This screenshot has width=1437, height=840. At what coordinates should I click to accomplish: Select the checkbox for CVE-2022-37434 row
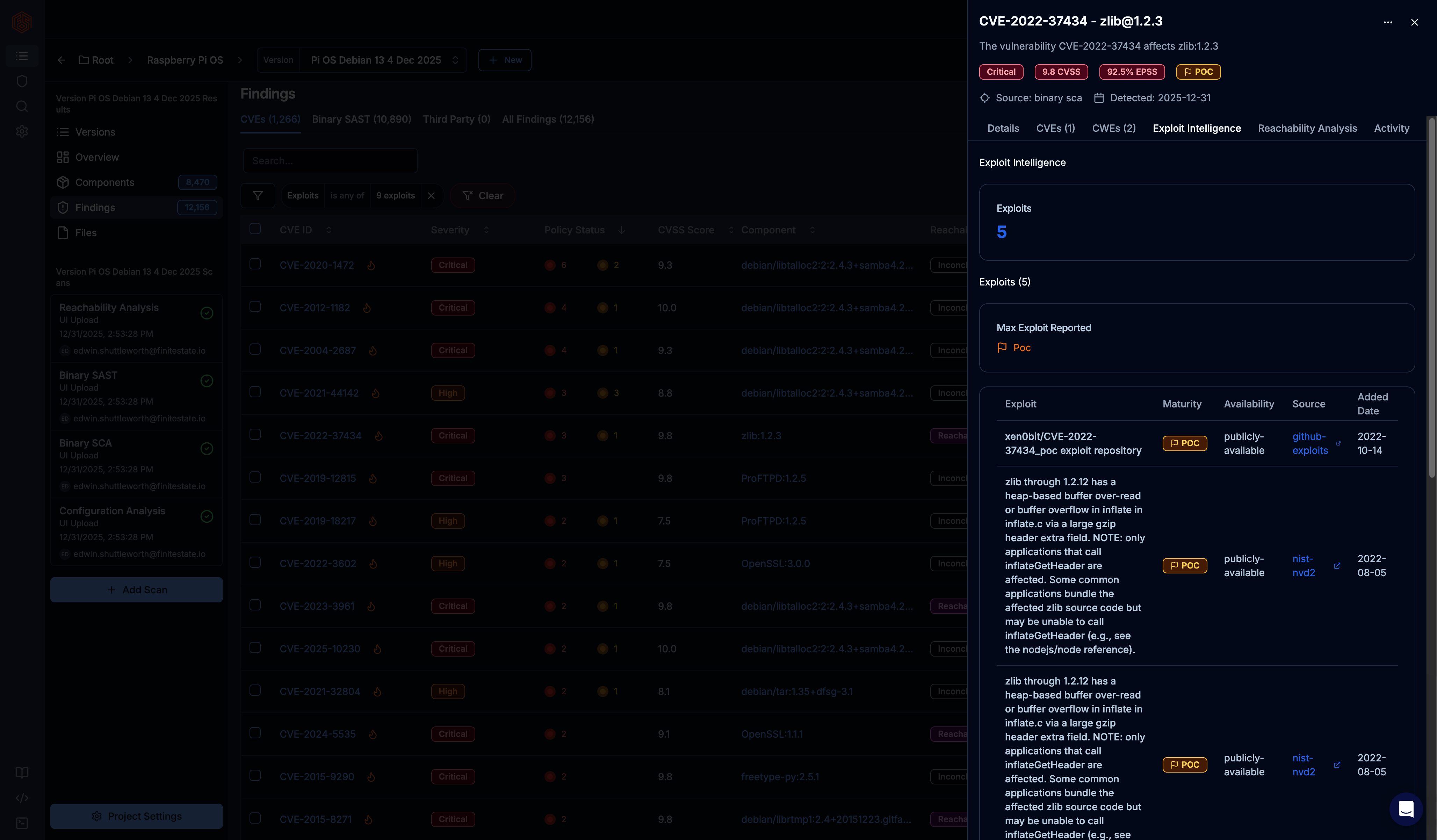pyautogui.click(x=255, y=435)
